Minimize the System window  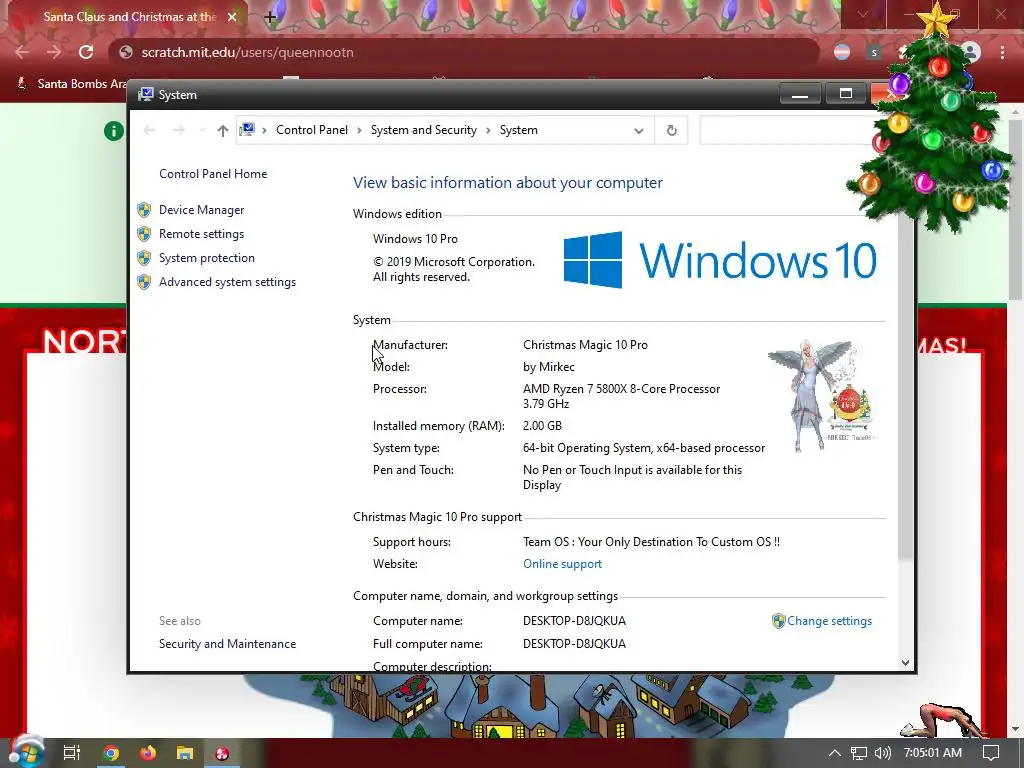[800, 94]
